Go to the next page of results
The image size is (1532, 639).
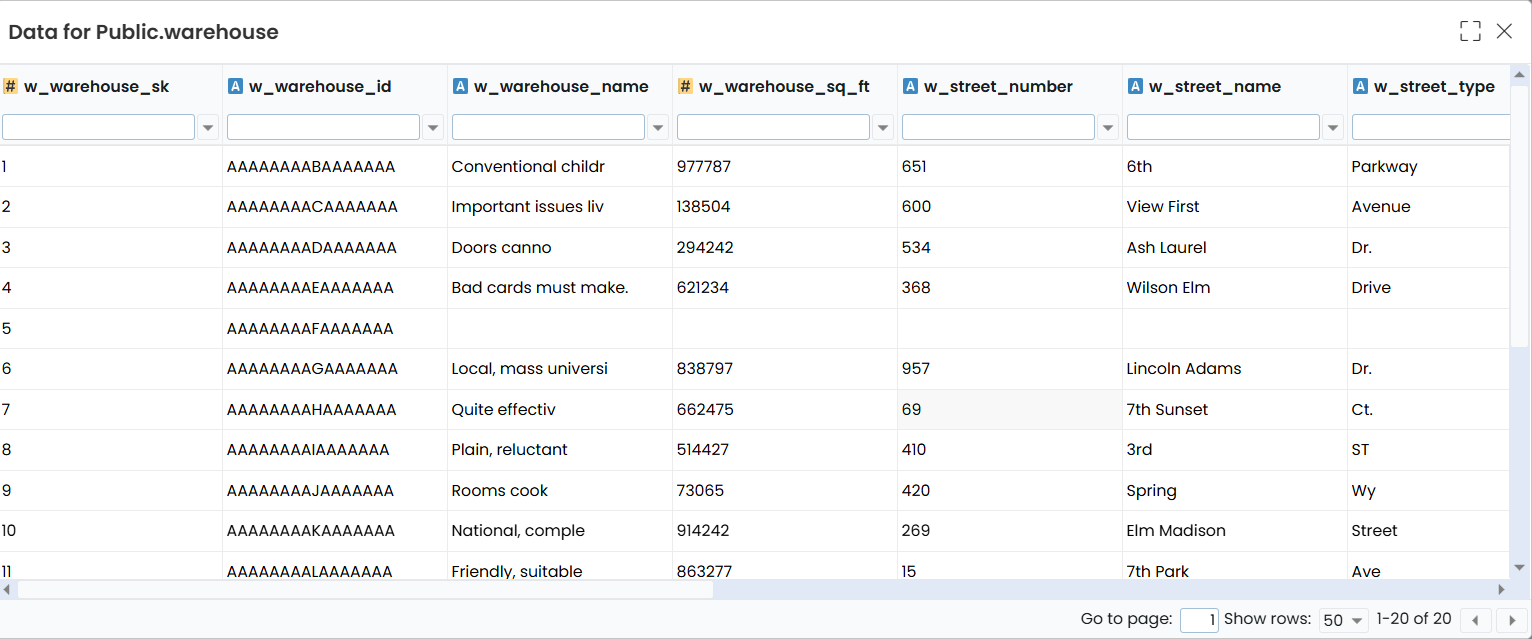pyautogui.click(x=1511, y=620)
